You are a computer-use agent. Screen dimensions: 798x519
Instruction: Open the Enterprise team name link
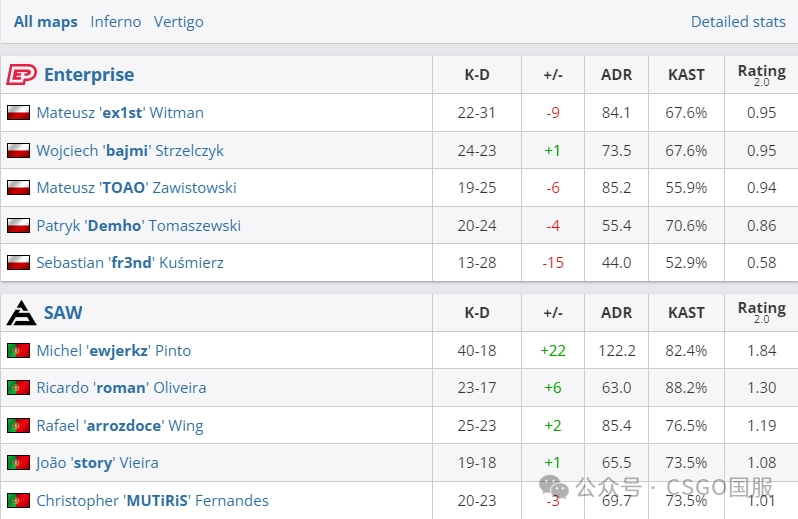click(89, 75)
